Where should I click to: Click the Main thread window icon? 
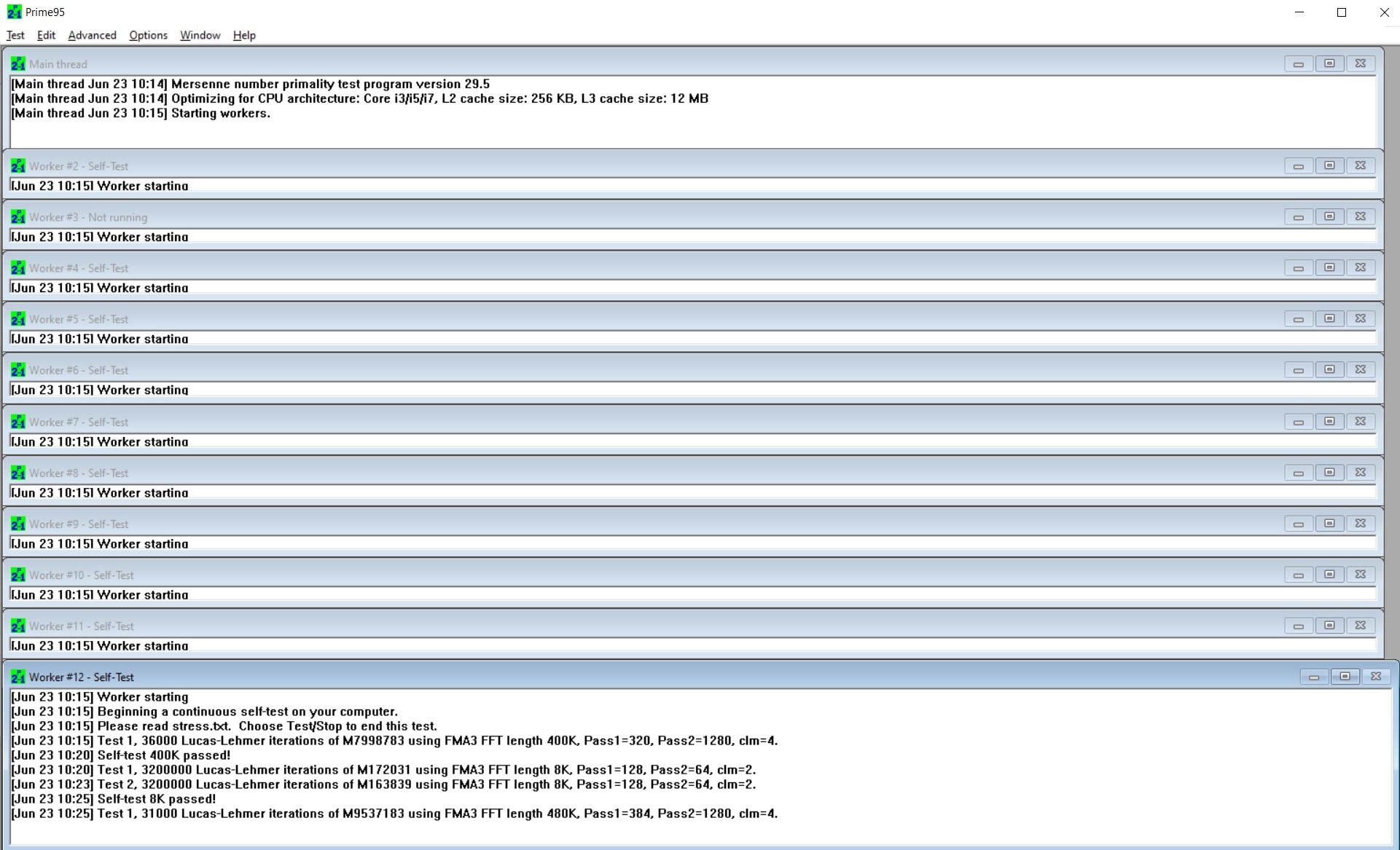click(17, 64)
